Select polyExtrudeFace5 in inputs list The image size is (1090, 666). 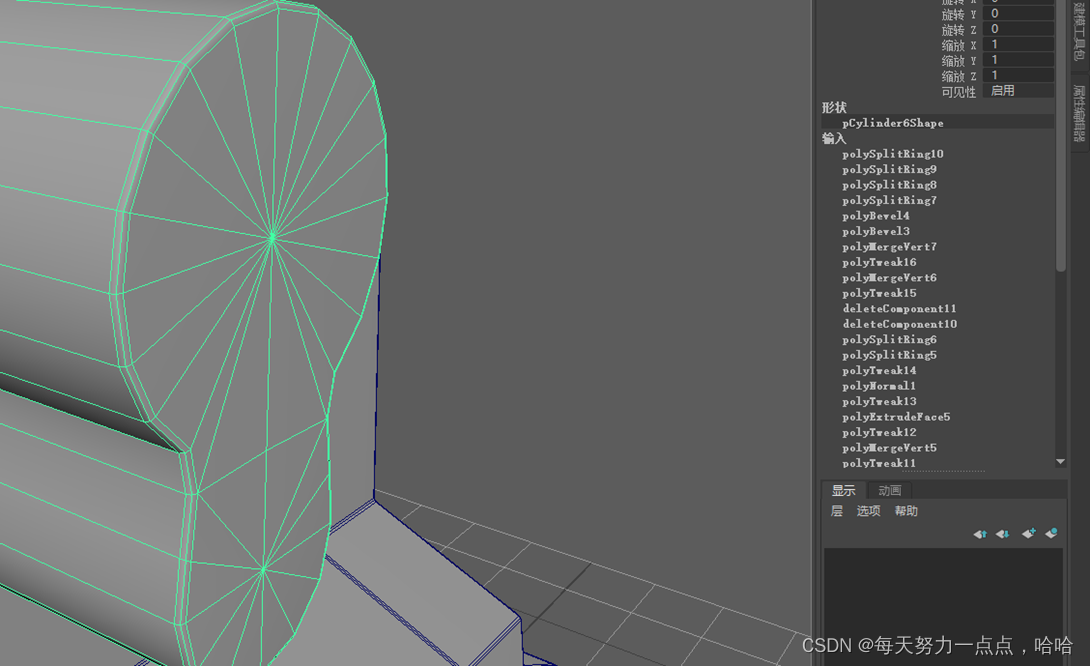point(896,417)
